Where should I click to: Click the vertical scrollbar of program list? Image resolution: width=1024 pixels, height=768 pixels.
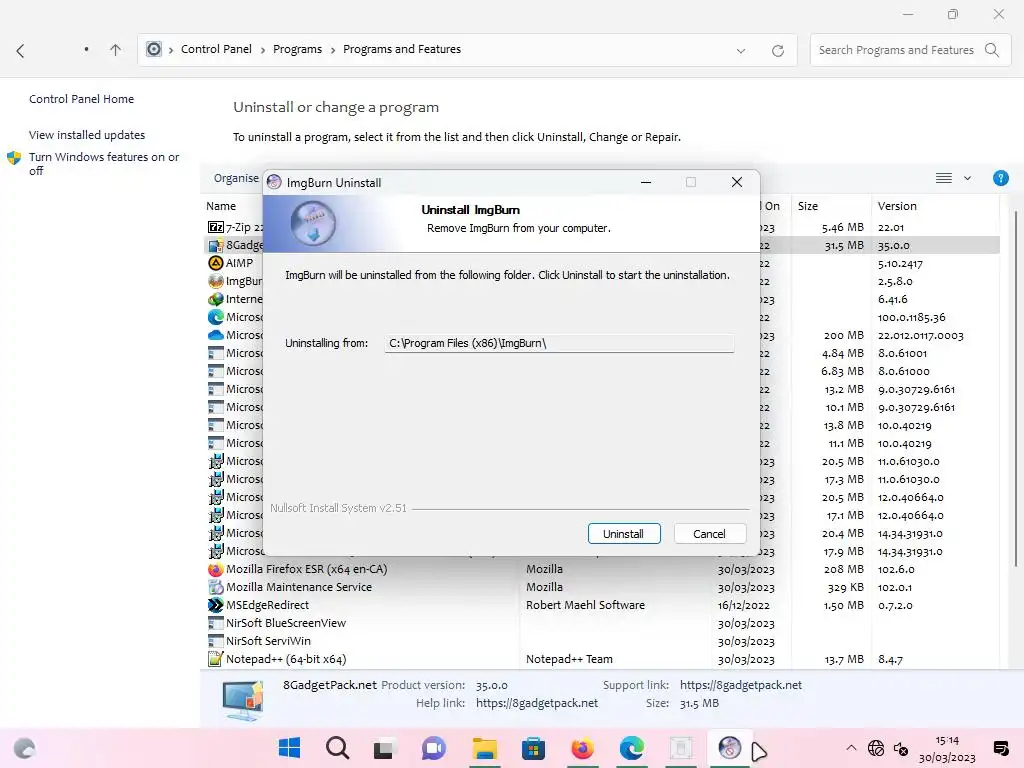(1016, 389)
